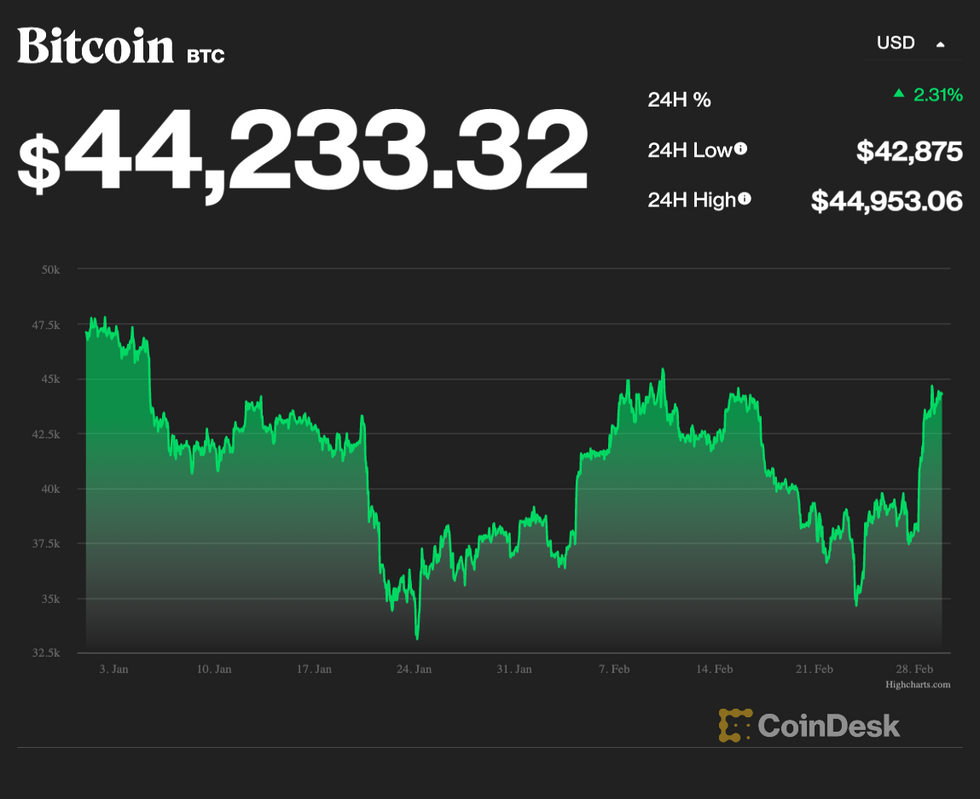Click the info icon beside 24H High
This screenshot has height=799, width=980.
point(744,199)
